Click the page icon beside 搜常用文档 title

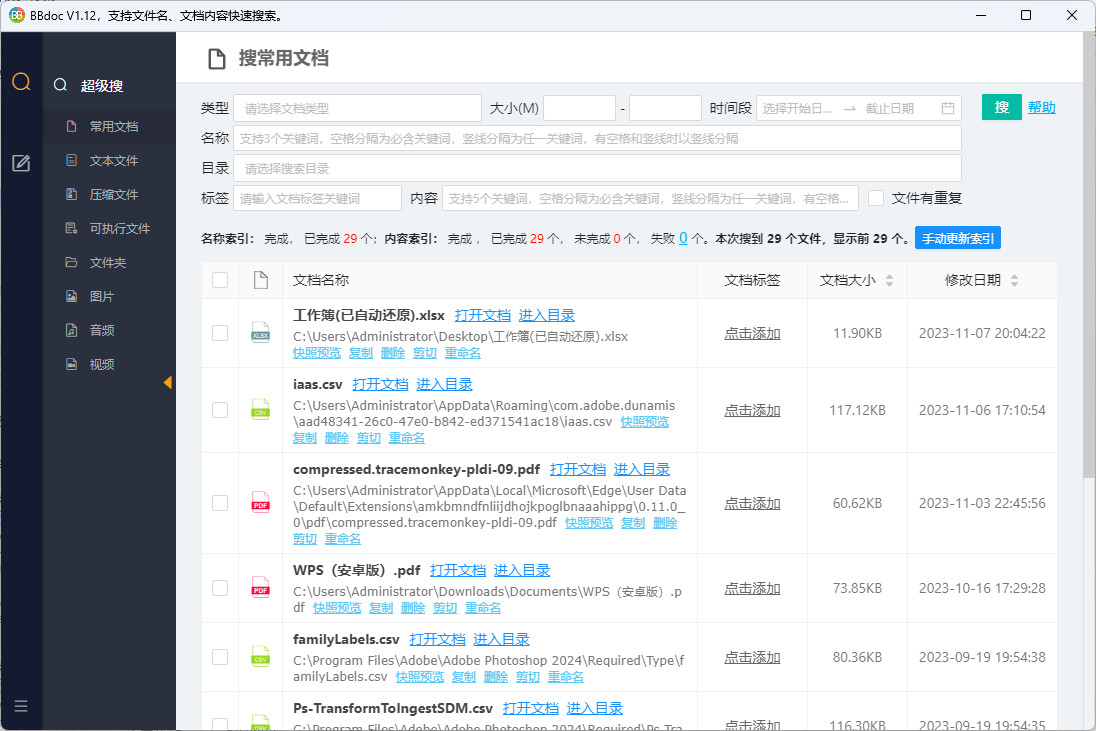coord(217,59)
